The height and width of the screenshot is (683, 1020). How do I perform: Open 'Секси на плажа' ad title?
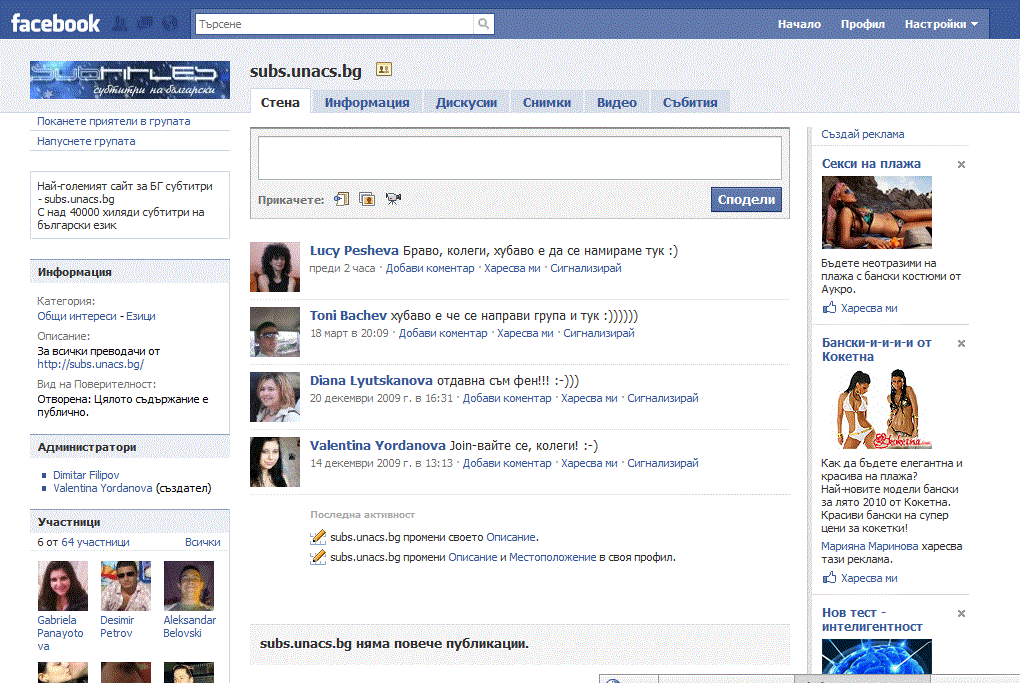point(871,164)
